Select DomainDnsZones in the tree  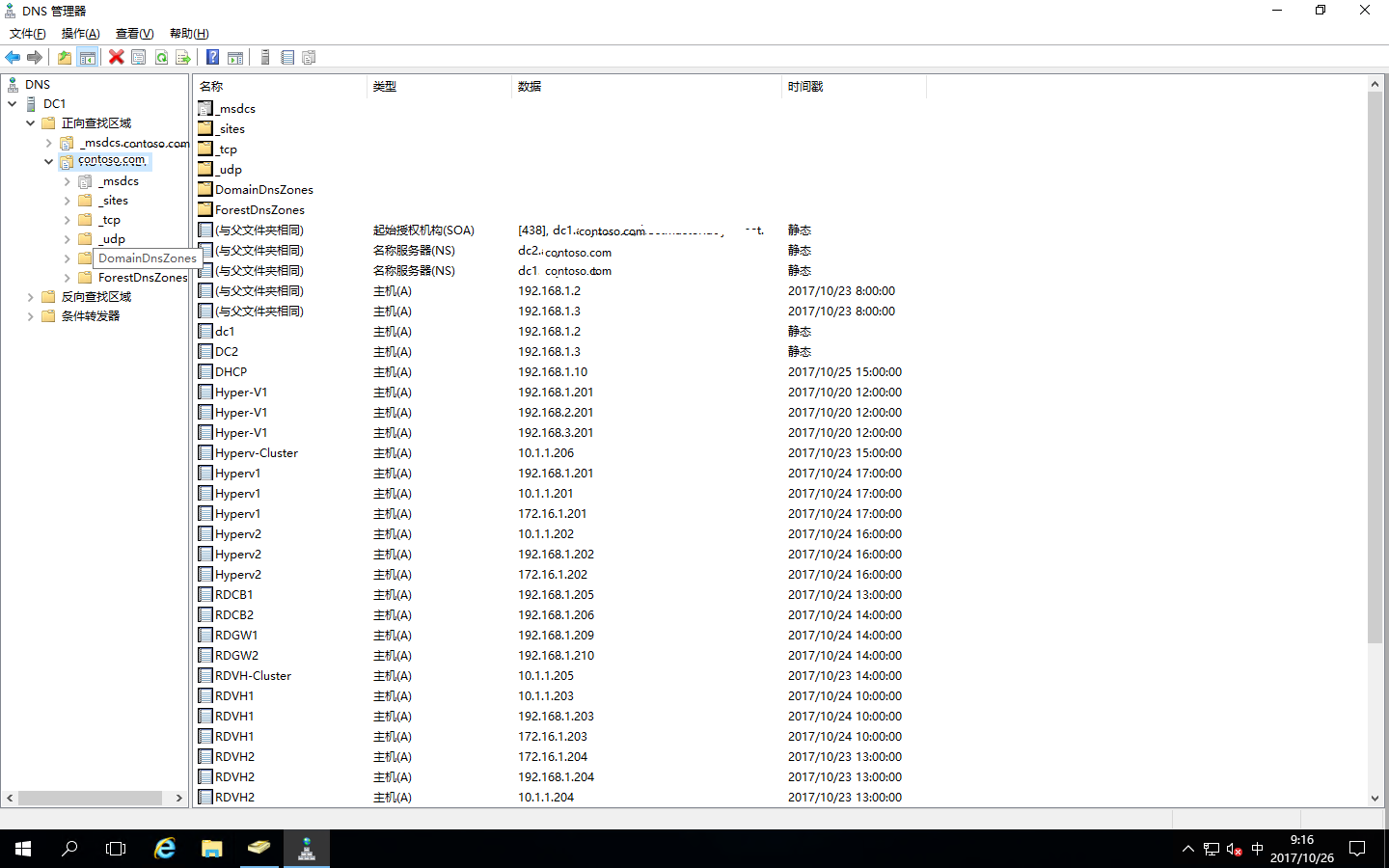point(147,258)
